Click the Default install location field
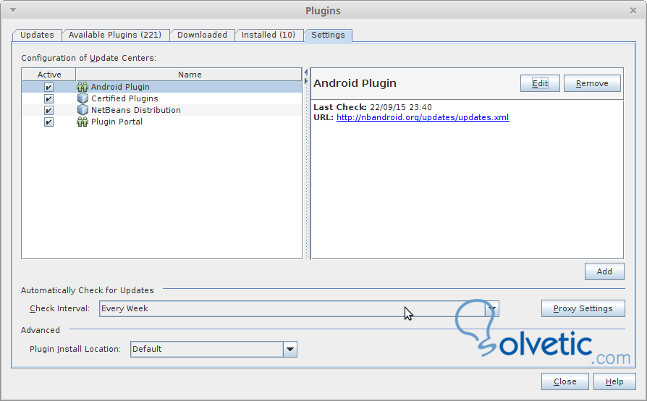647x401 pixels. [x=207, y=349]
